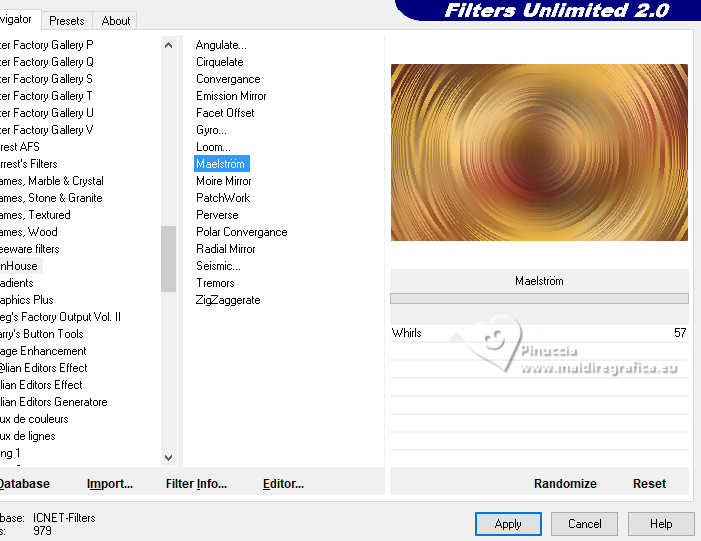Select the Gyro... filter
701x541 pixels.
click(x=211, y=130)
